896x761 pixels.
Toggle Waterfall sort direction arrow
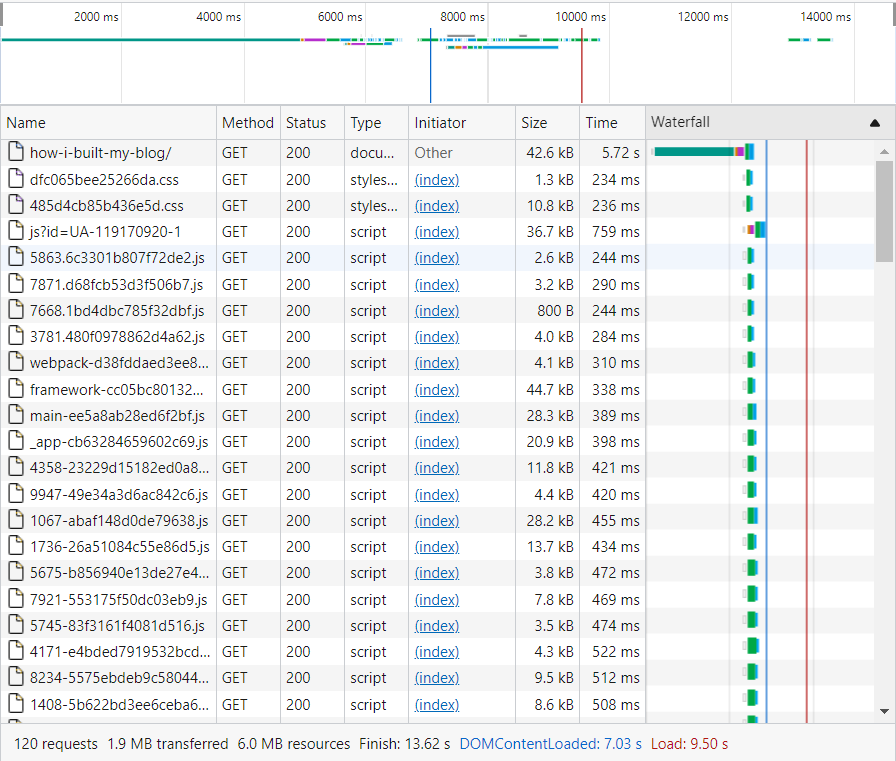(874, 123)
